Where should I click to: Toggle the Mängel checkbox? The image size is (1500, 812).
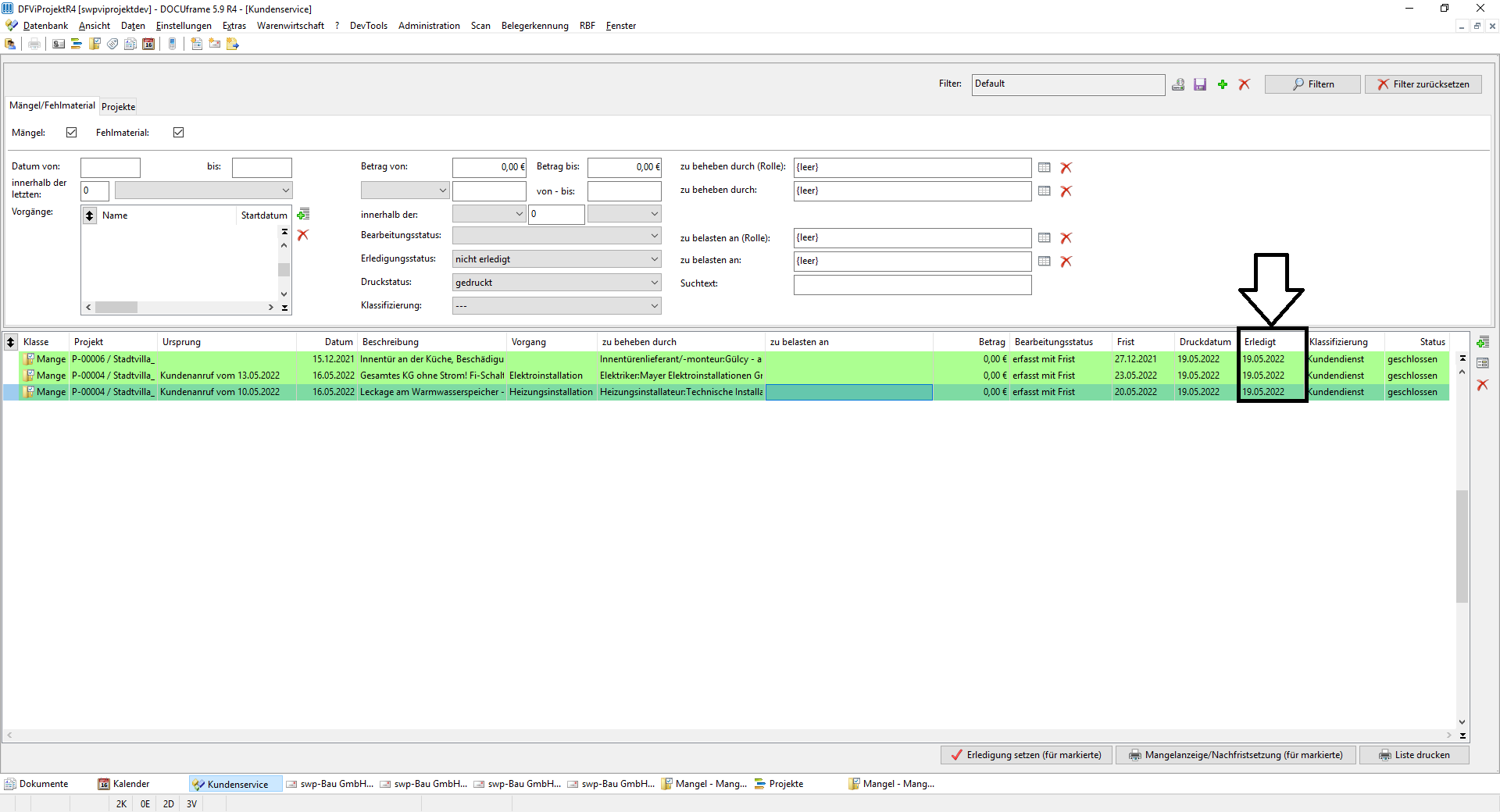72,133
